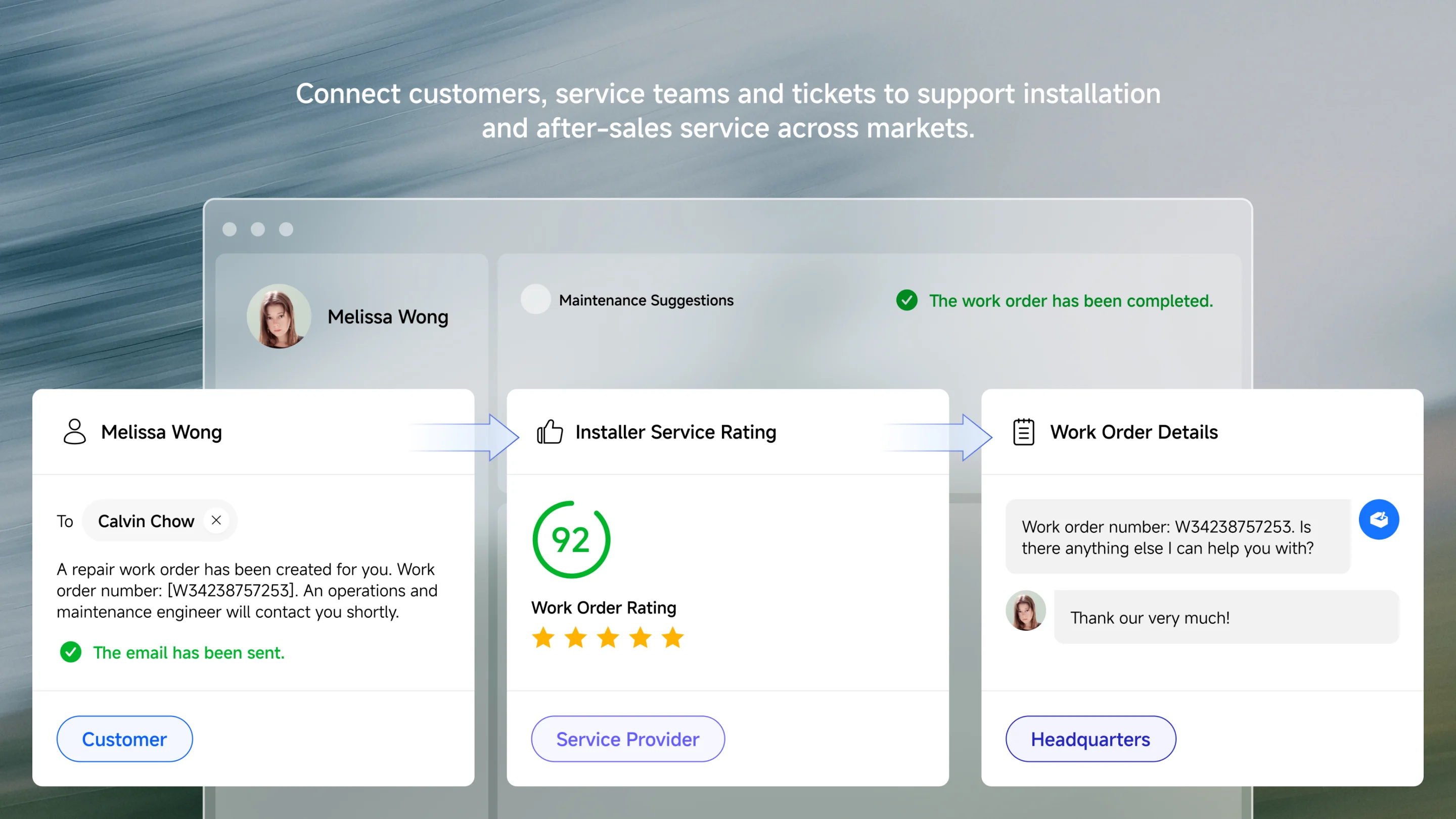Click the 92 score circular progress ring

tap(571, 540)
